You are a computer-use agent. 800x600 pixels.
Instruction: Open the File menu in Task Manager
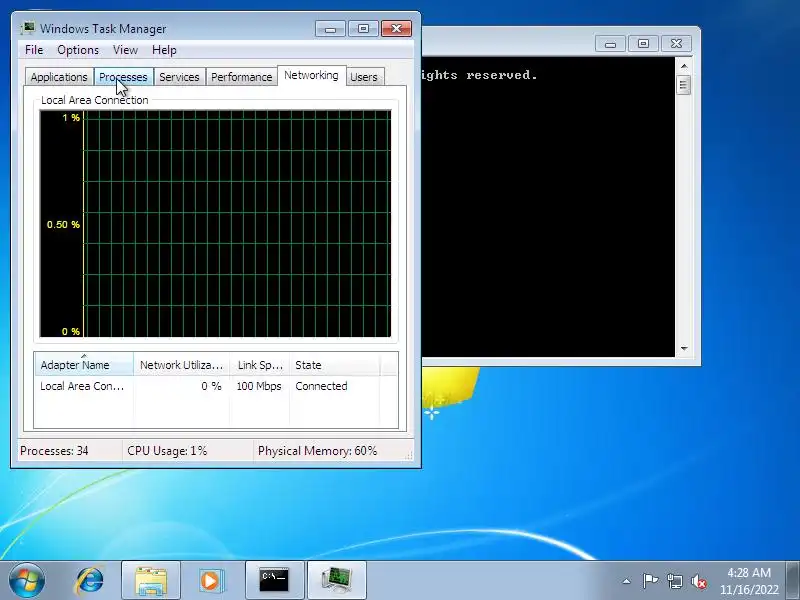coord(34,50)
